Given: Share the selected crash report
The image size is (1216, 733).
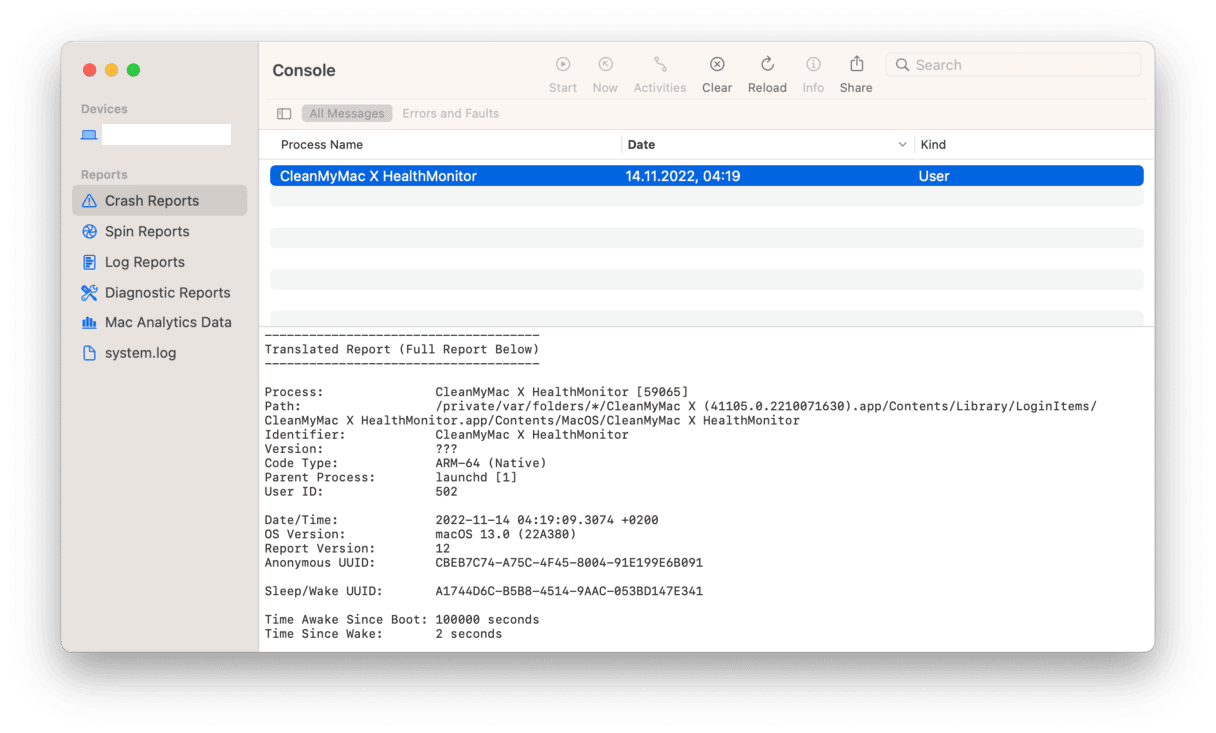Looking at the screenshot, I should click(x=856, y=65).
